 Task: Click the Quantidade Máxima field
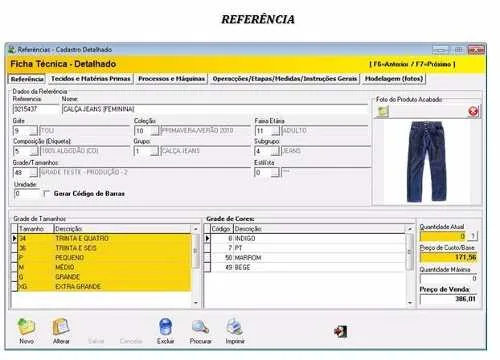[449, 278]
